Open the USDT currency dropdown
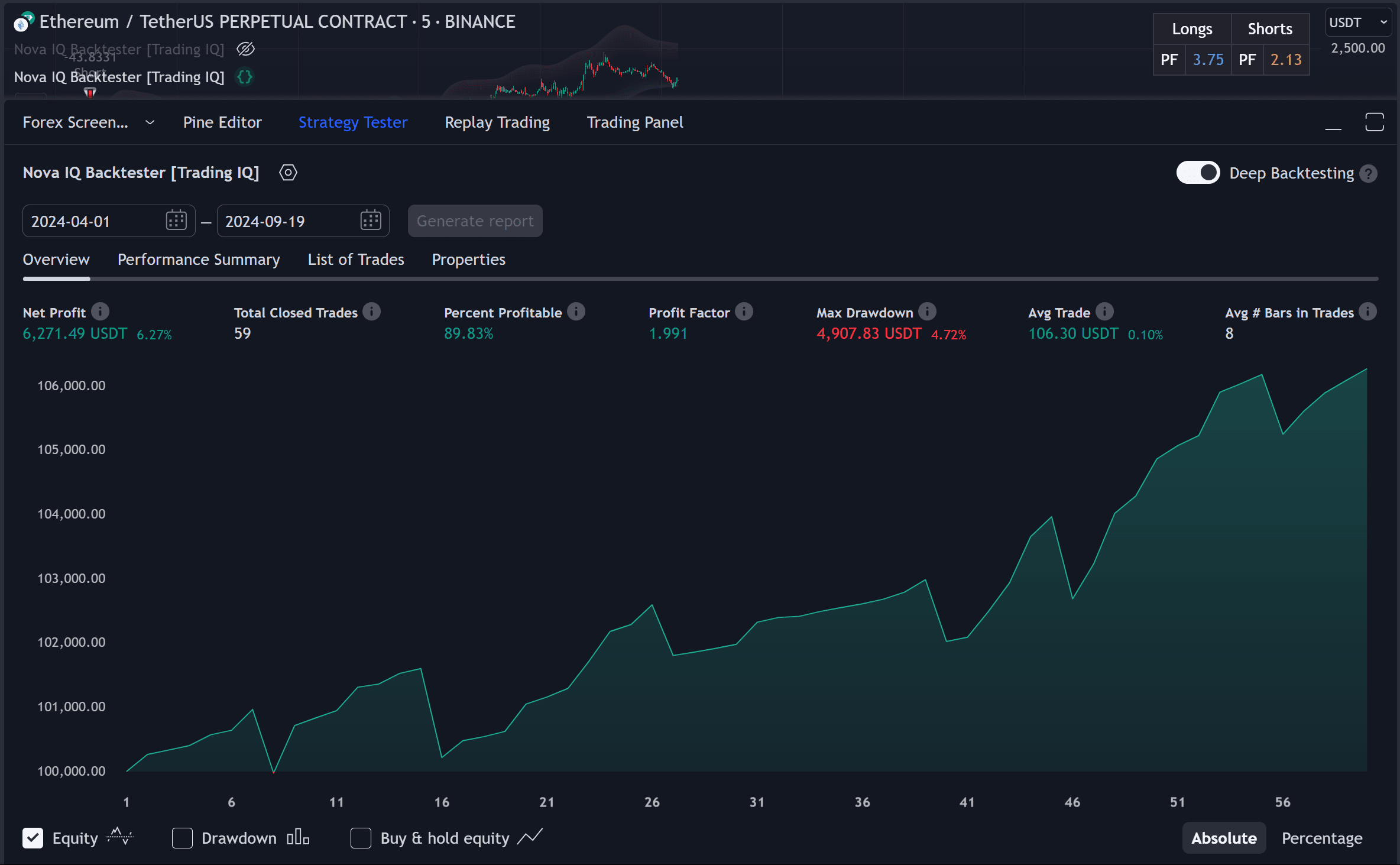Viewport: 1400px width, 865px height. coord(1358,22)
